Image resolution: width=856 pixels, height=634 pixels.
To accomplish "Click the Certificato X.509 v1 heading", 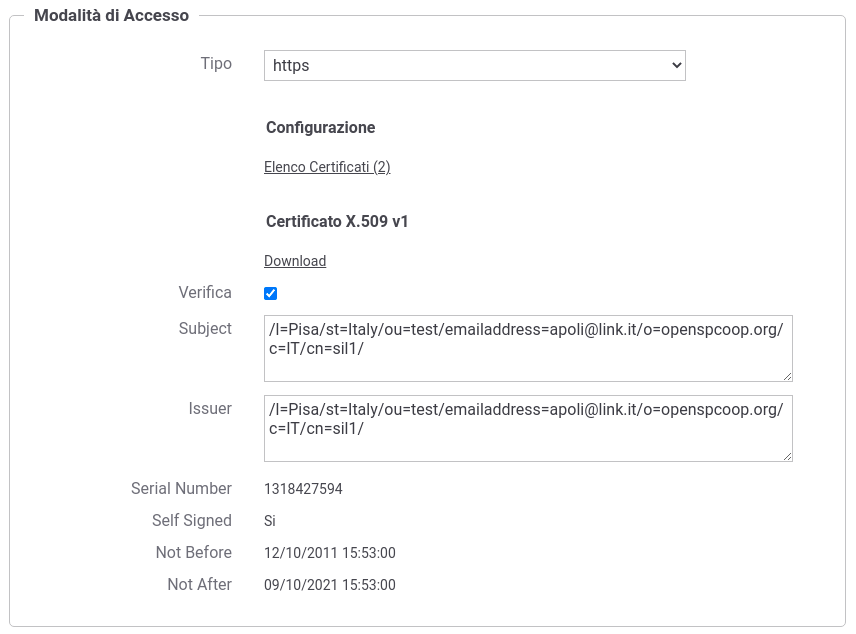I will point(337,222).
